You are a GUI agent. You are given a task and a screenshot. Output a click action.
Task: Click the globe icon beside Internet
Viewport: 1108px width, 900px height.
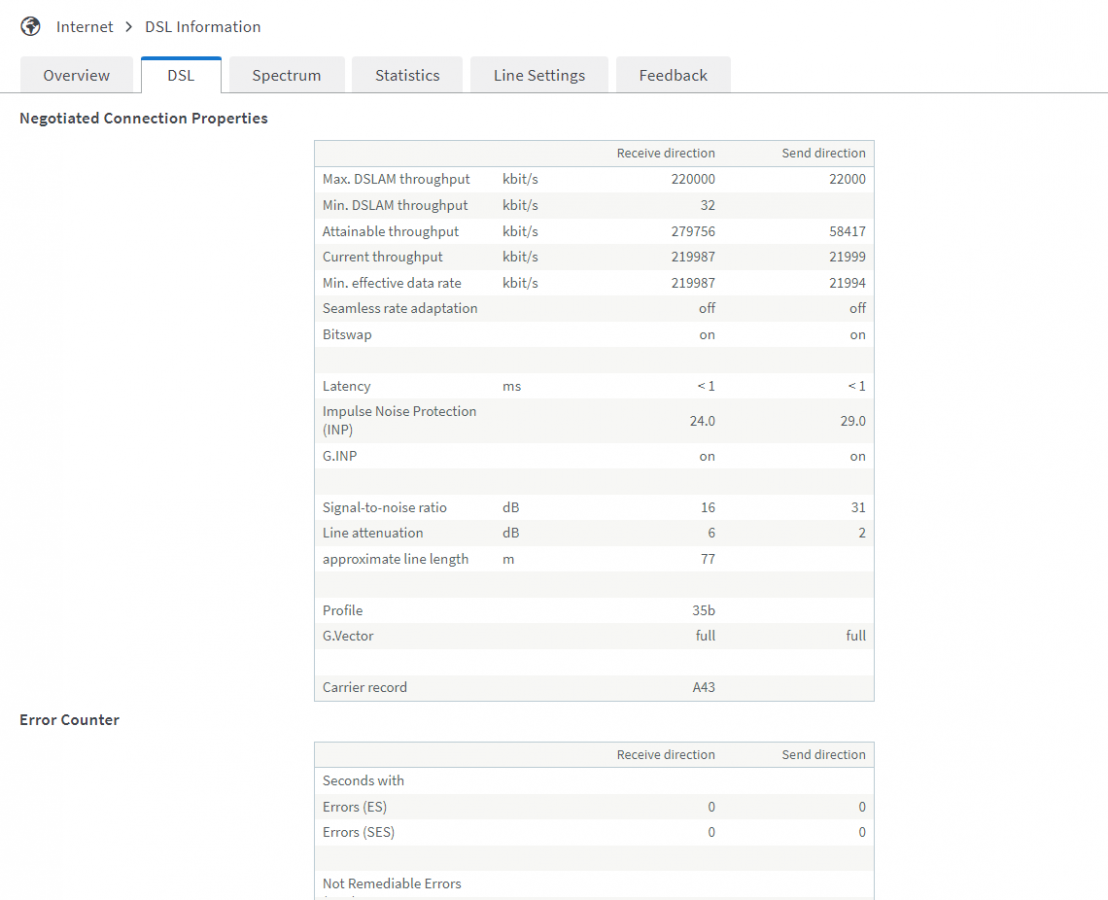tap(30, 27)
